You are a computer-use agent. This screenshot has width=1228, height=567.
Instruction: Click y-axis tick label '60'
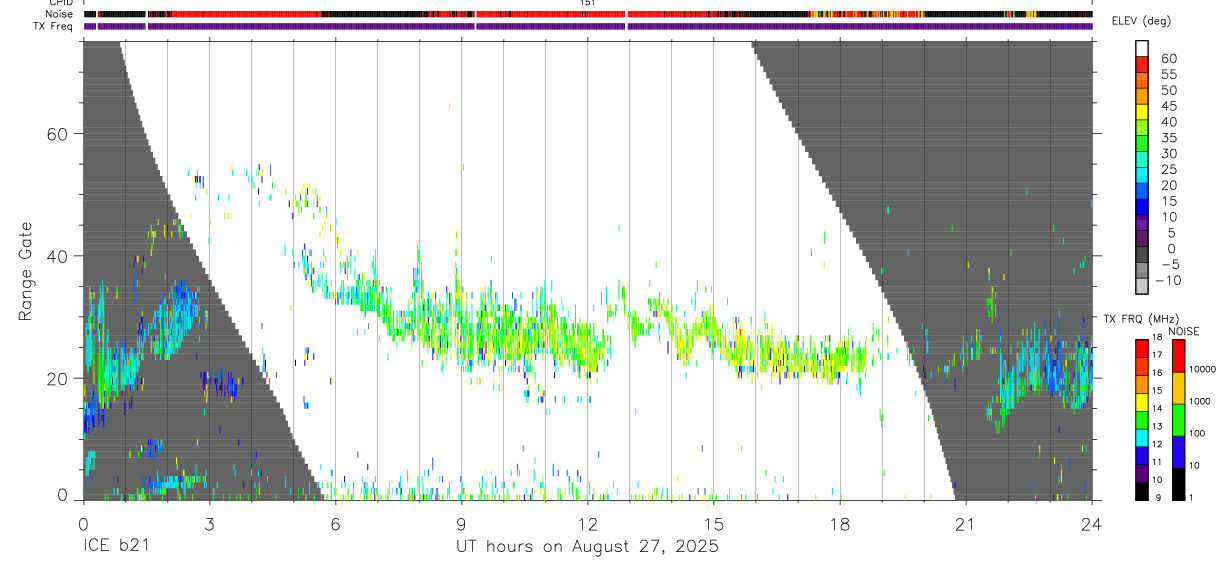[59, 134]
